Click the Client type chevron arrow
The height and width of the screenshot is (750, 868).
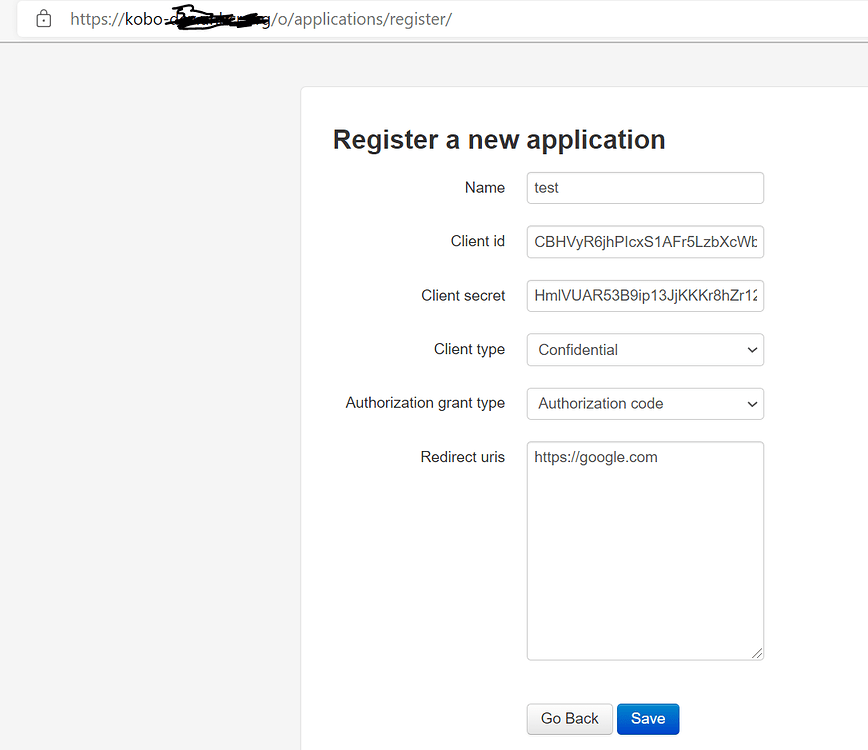coord(752,350)
